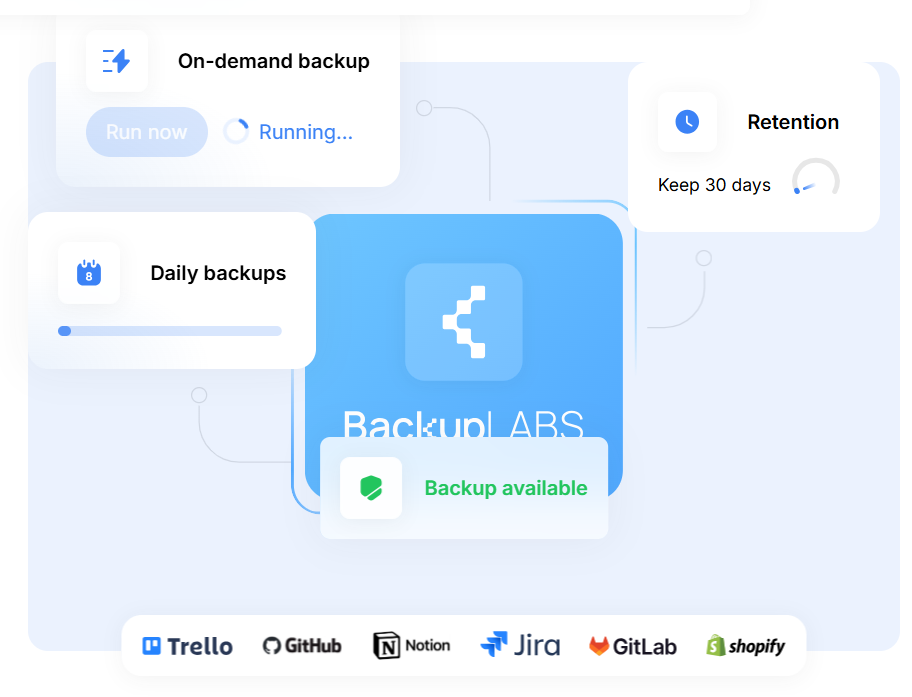912x697 pixels.
Task: Click the green shield backup icon
Action: (x=371, y=488)
